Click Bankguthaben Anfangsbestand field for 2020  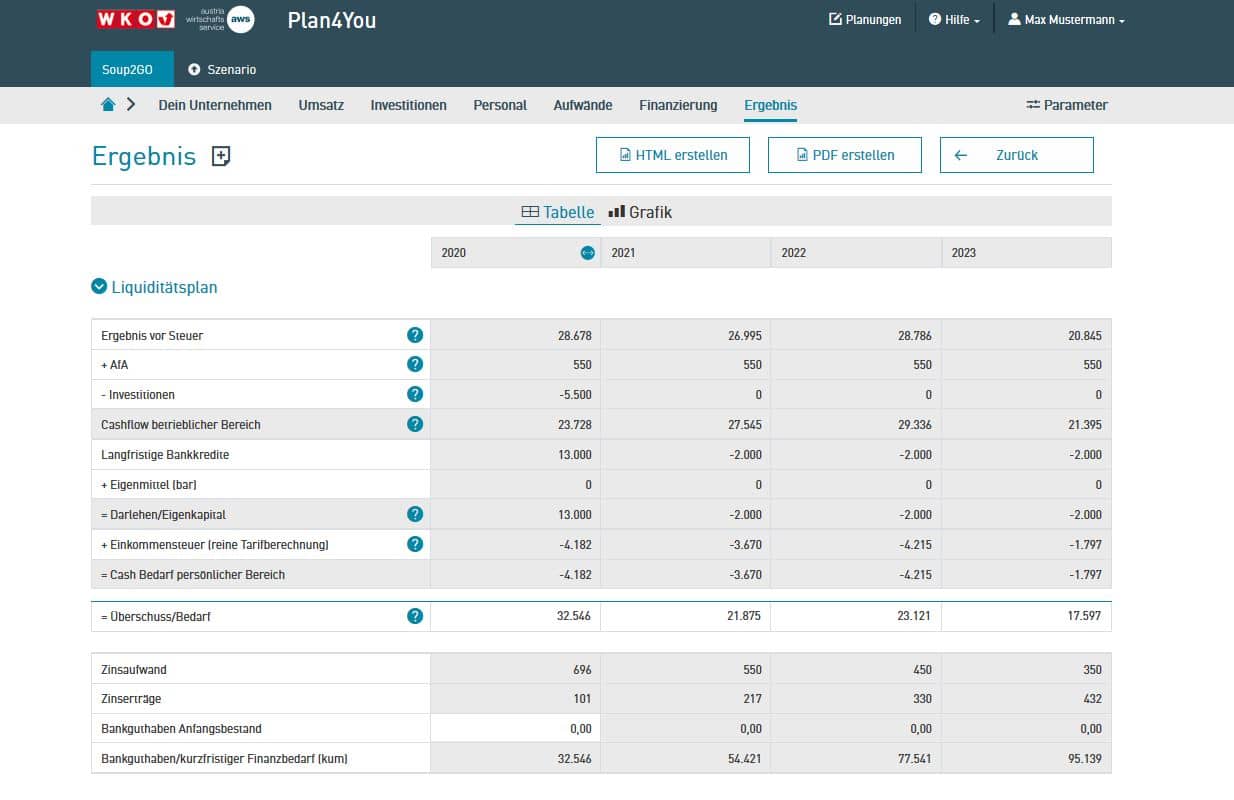515,729
